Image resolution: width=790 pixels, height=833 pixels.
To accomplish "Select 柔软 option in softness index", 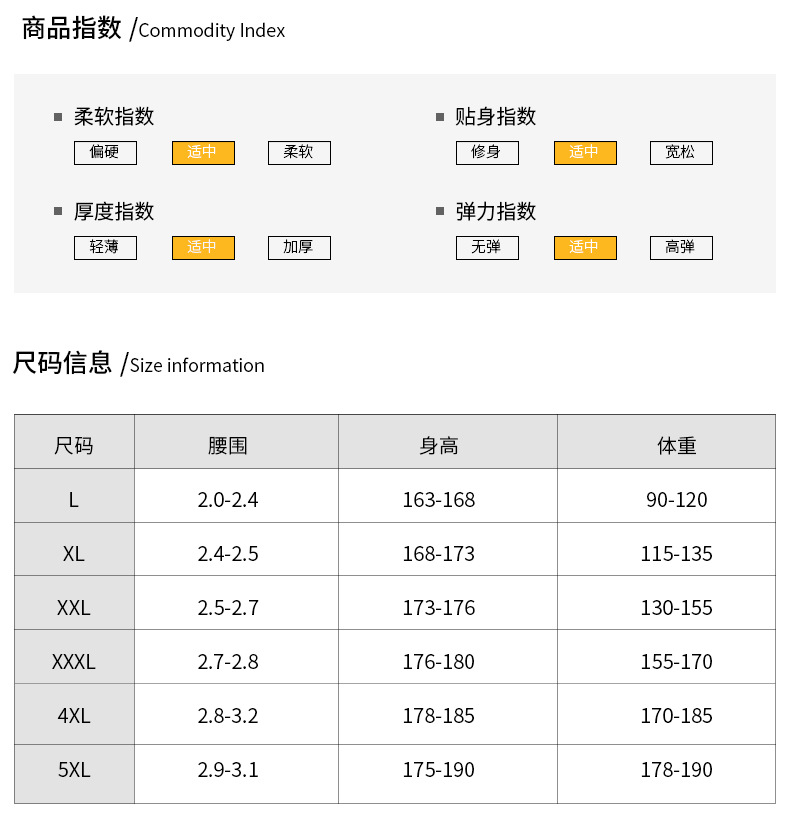I will 299,153.
